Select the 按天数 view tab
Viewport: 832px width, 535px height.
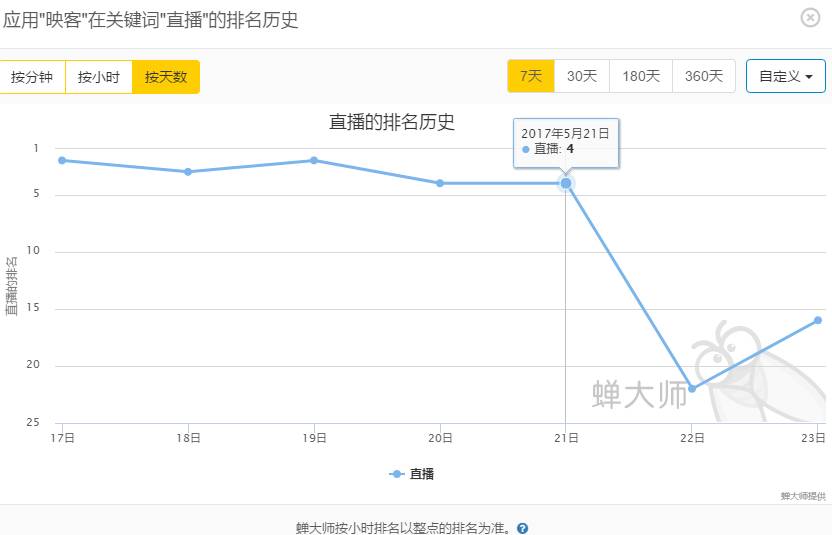pos(166,77)
